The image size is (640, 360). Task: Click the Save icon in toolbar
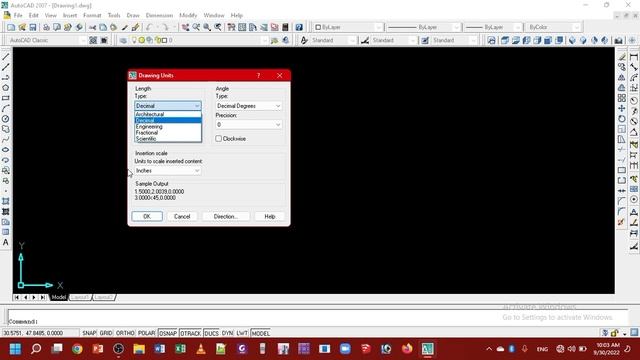click(33, 27)
